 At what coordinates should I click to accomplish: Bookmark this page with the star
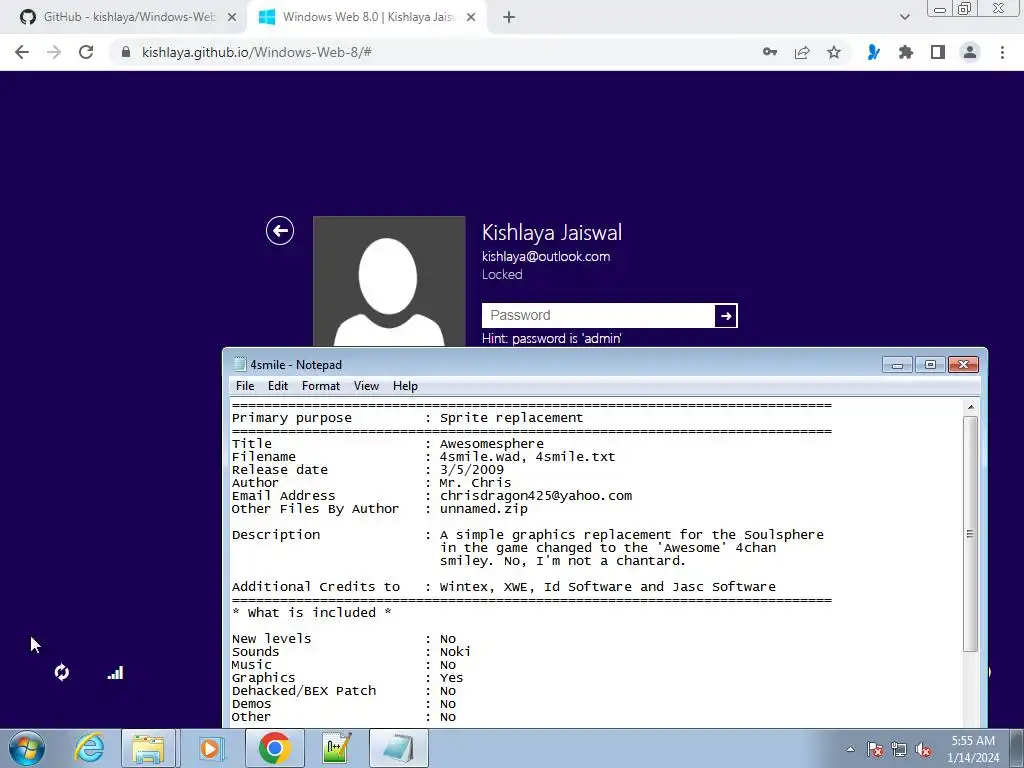(834, 52)
